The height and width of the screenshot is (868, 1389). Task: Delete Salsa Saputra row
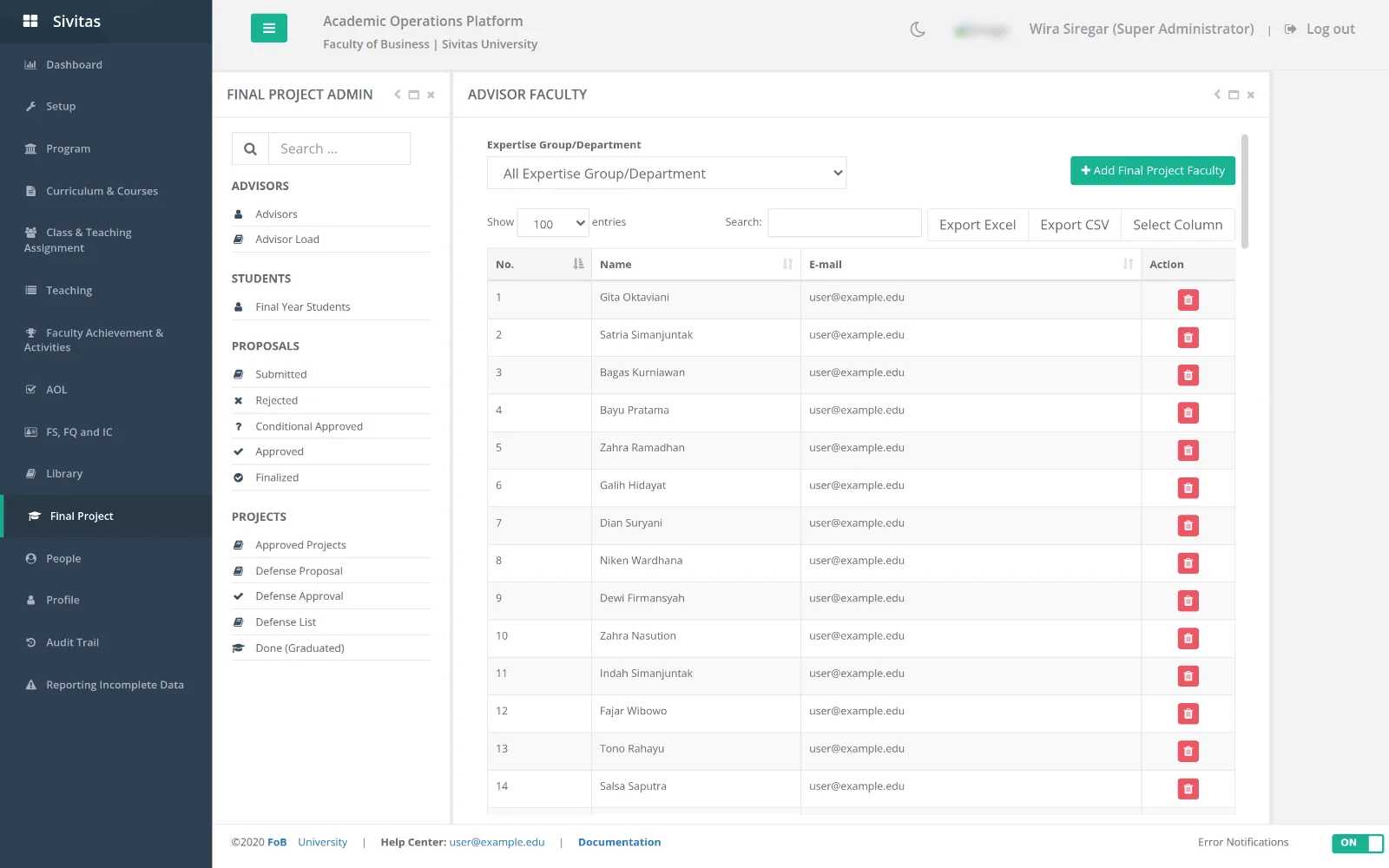pyautogui.click(x=1188, y=788)
